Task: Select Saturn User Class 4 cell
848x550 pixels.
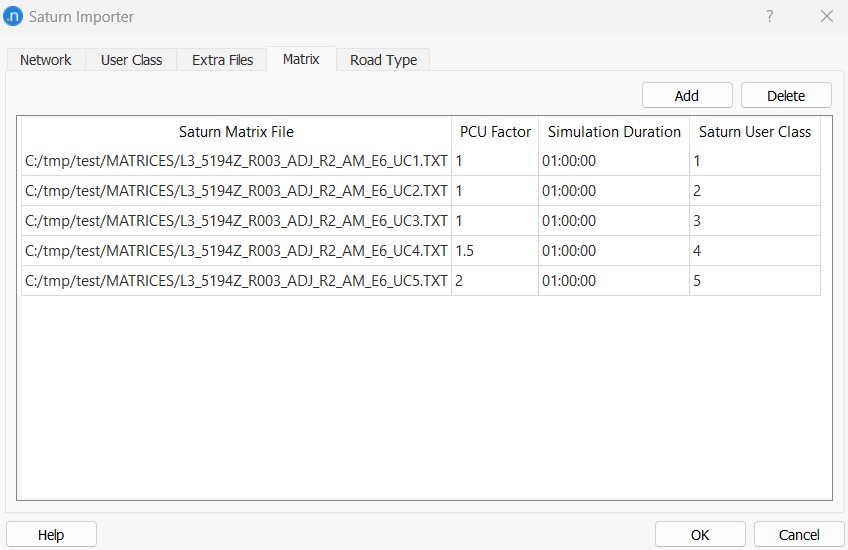Action: (x=755, y=250)
